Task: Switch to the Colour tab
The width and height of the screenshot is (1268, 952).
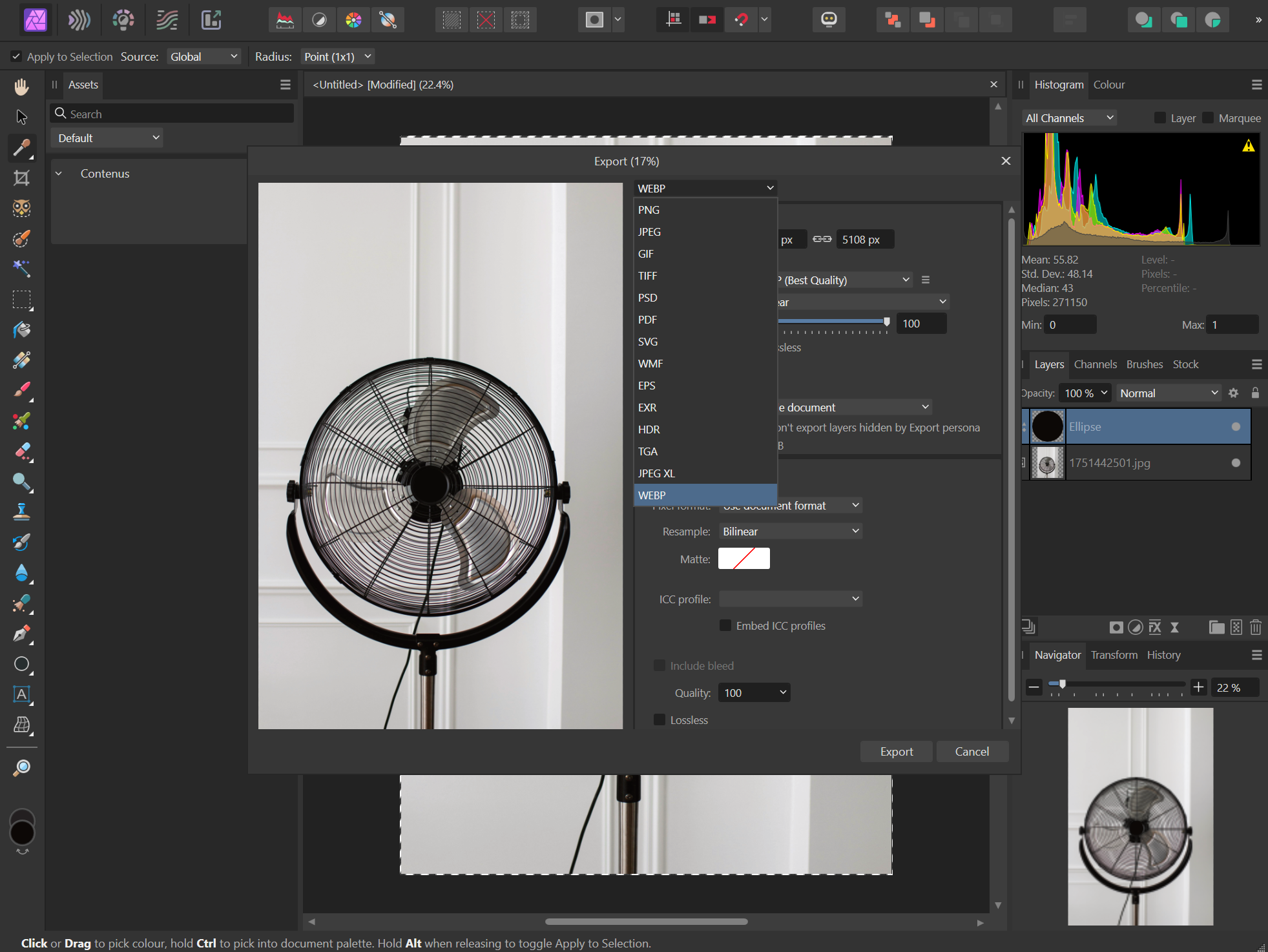Action: click(x=1108, y=85)
